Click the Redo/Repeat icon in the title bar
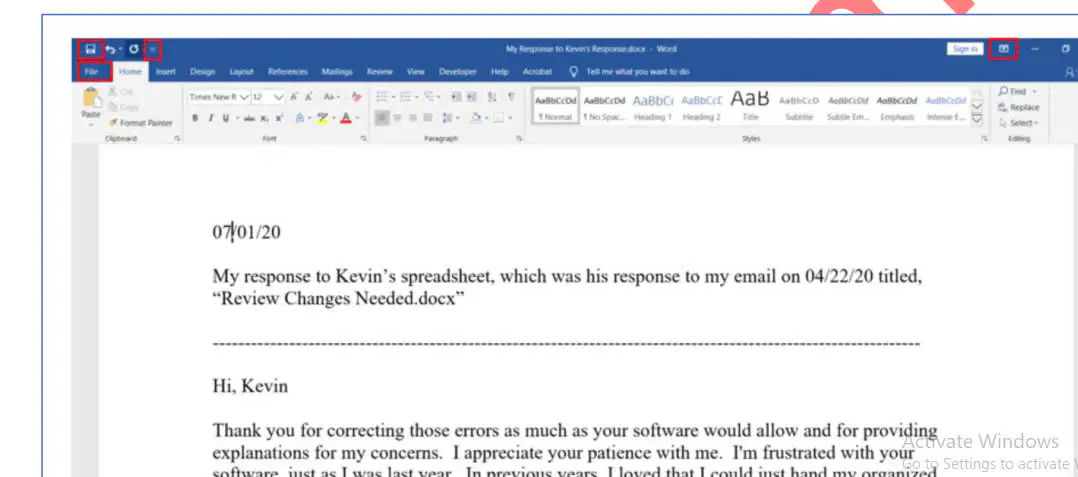The height and width of the screenshot is (477, 1078). (x=133, y=49)
